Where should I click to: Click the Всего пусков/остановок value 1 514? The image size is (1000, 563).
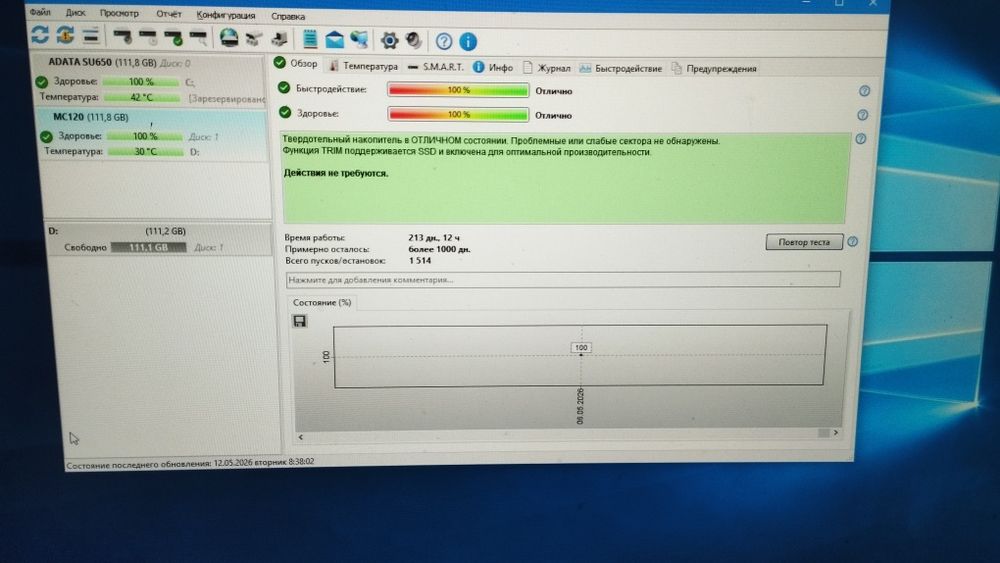(420, 261)
